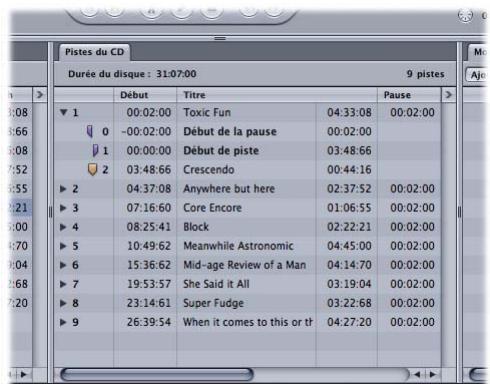This screenshot has height=387, width=490.
Task: Click start time 15:36:62 of track 6
Action: 149,265
